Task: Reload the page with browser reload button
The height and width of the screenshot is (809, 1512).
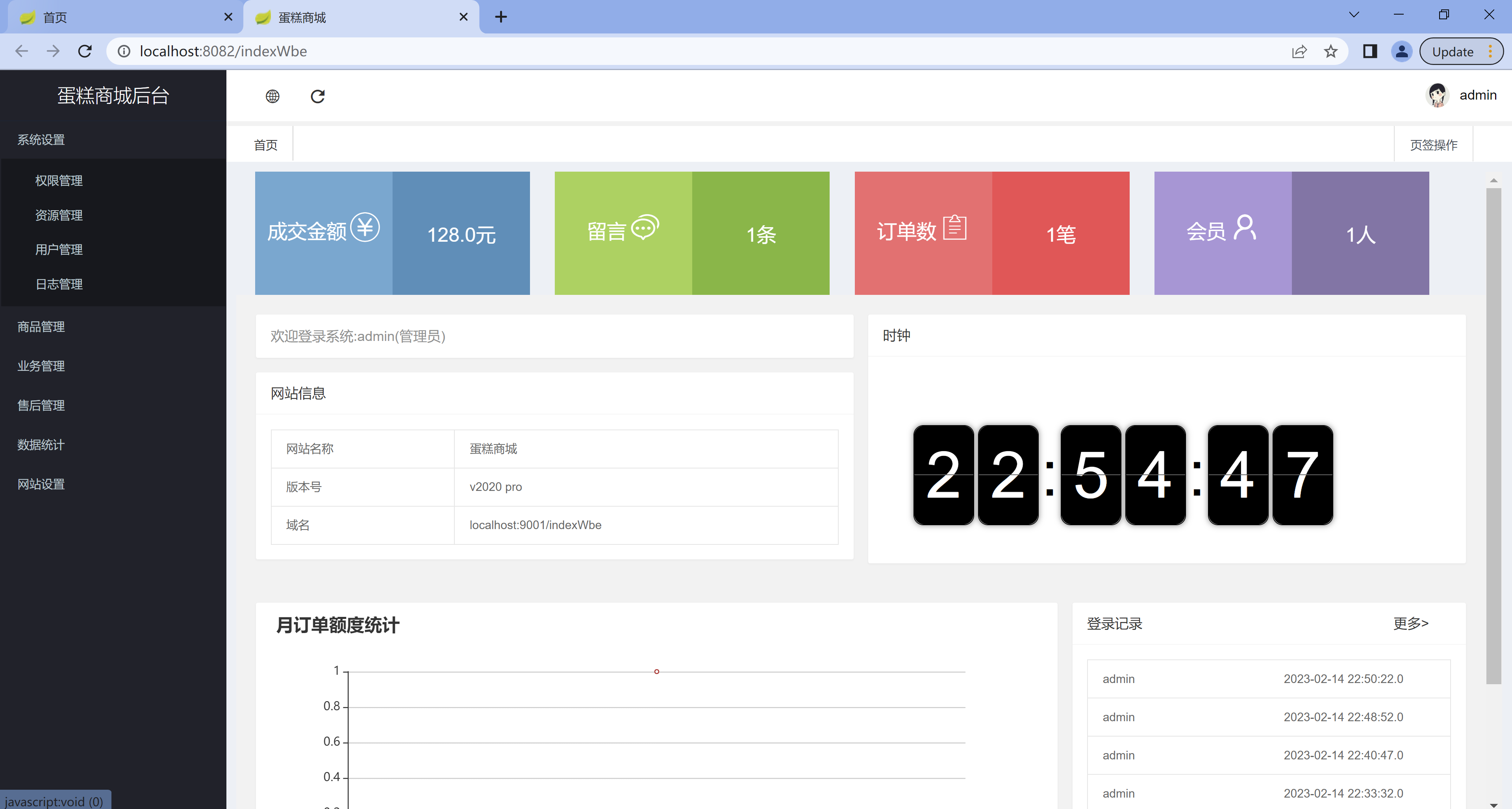Action: (x=85, y=52)
